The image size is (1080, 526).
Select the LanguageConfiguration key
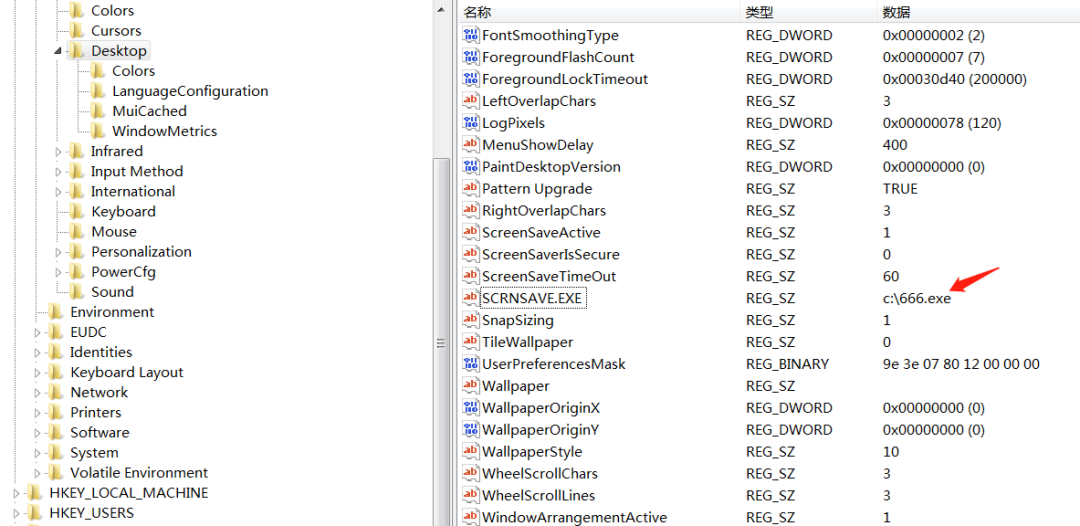[190, 91]
